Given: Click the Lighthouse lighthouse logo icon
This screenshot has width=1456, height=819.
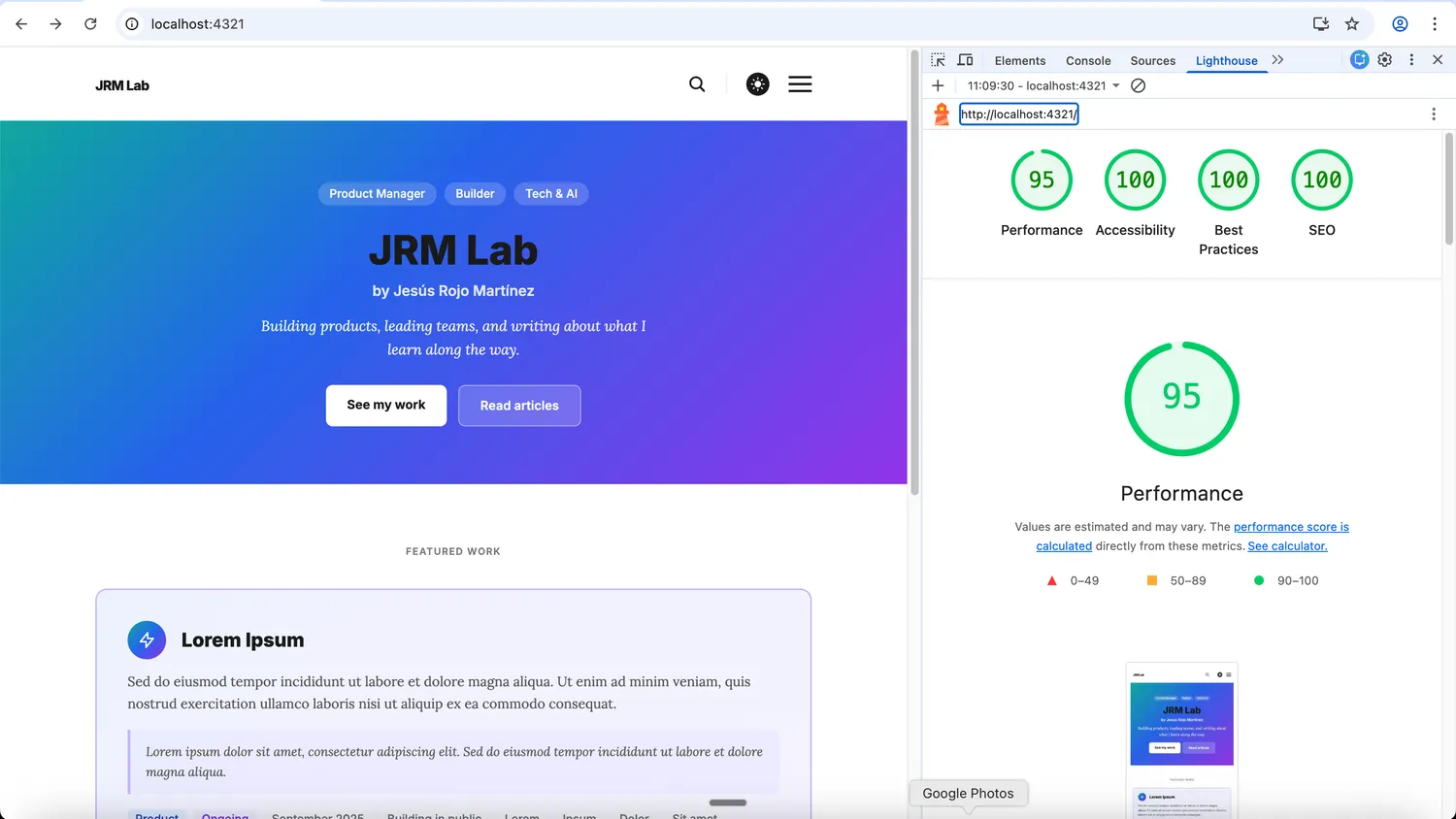Looking at the screenshot, I should click(941, 114).
